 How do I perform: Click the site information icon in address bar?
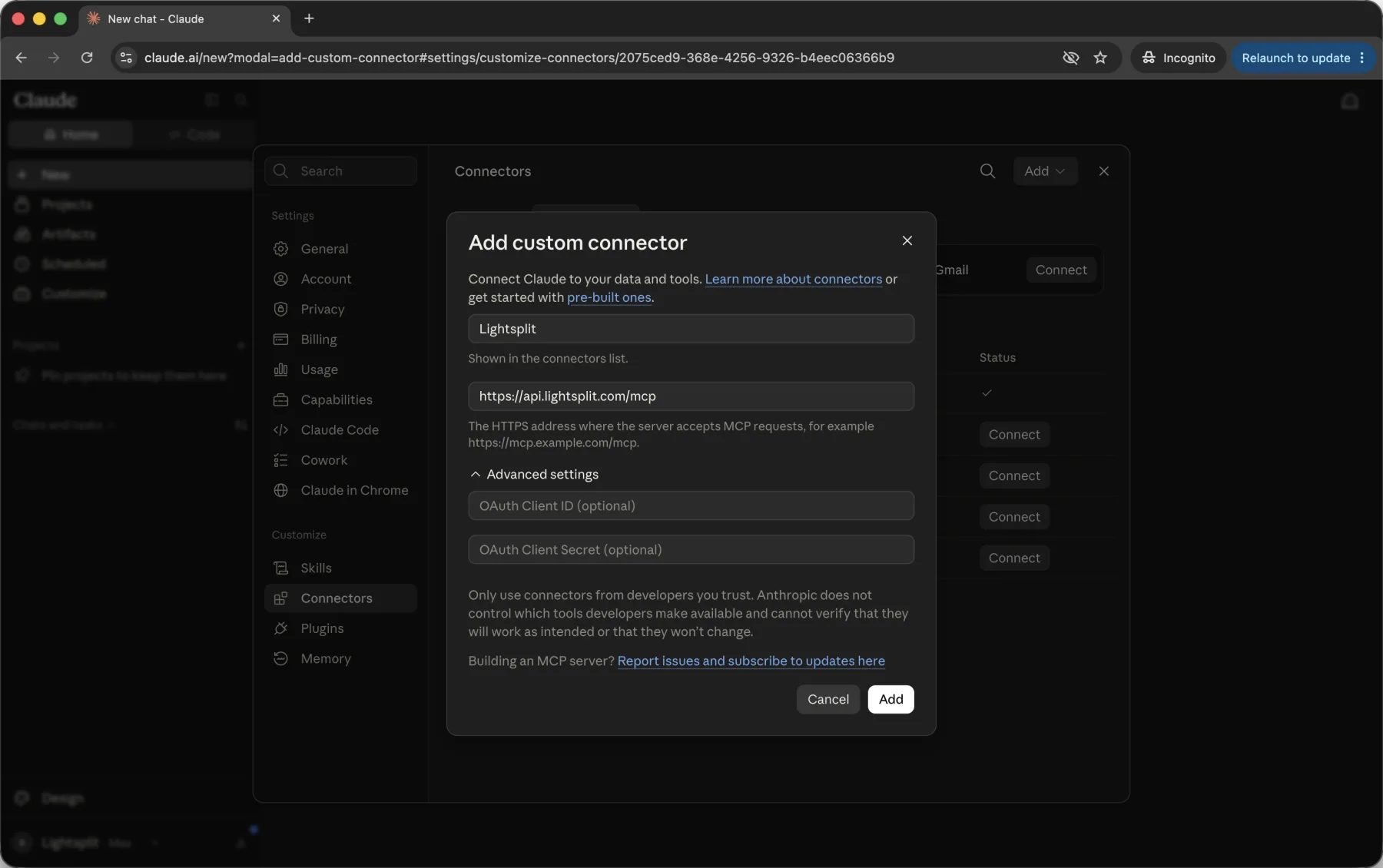[x=127, y=58]
